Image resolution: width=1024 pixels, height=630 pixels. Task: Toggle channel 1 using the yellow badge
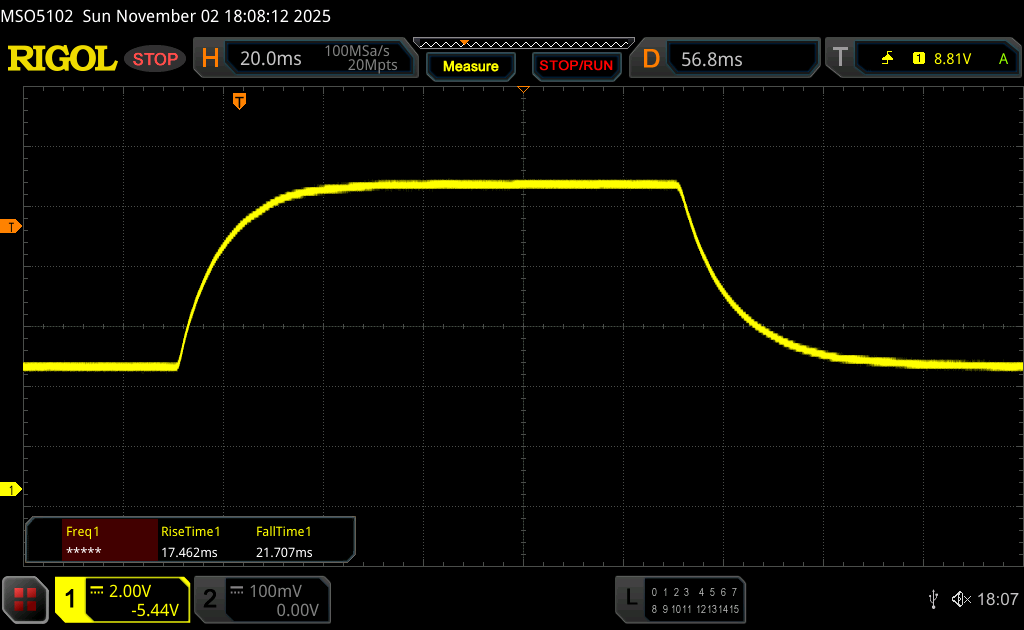tap(71, 599)
